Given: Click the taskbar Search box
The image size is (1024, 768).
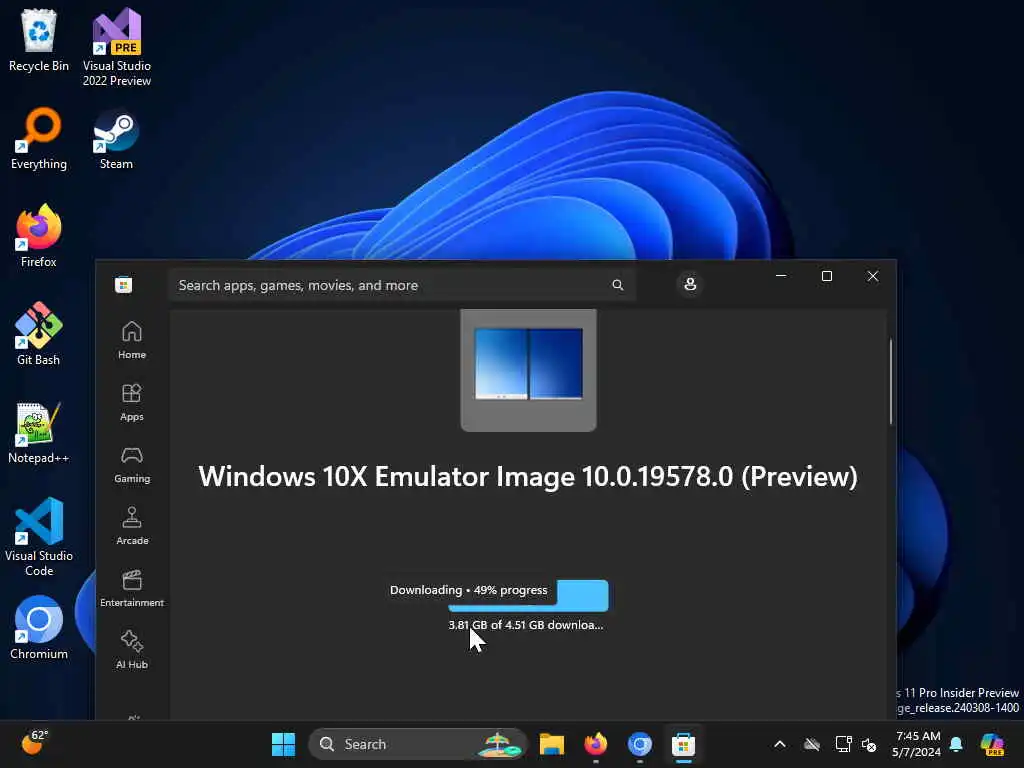Looking at the screenshot, I should (417, 744).
